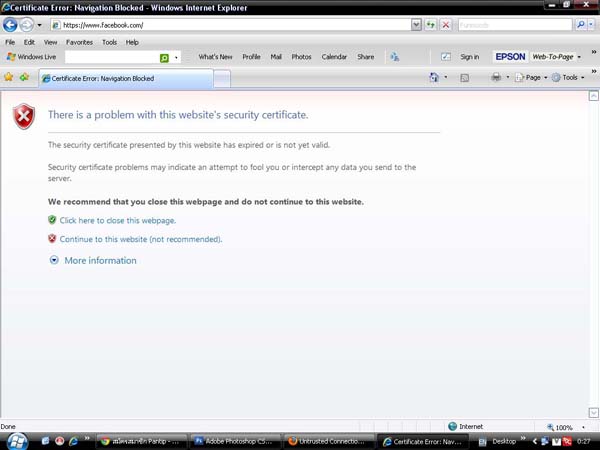Open the File menu
The height and width of the screenshot is (450, 600).
click(x=10, y=42)
